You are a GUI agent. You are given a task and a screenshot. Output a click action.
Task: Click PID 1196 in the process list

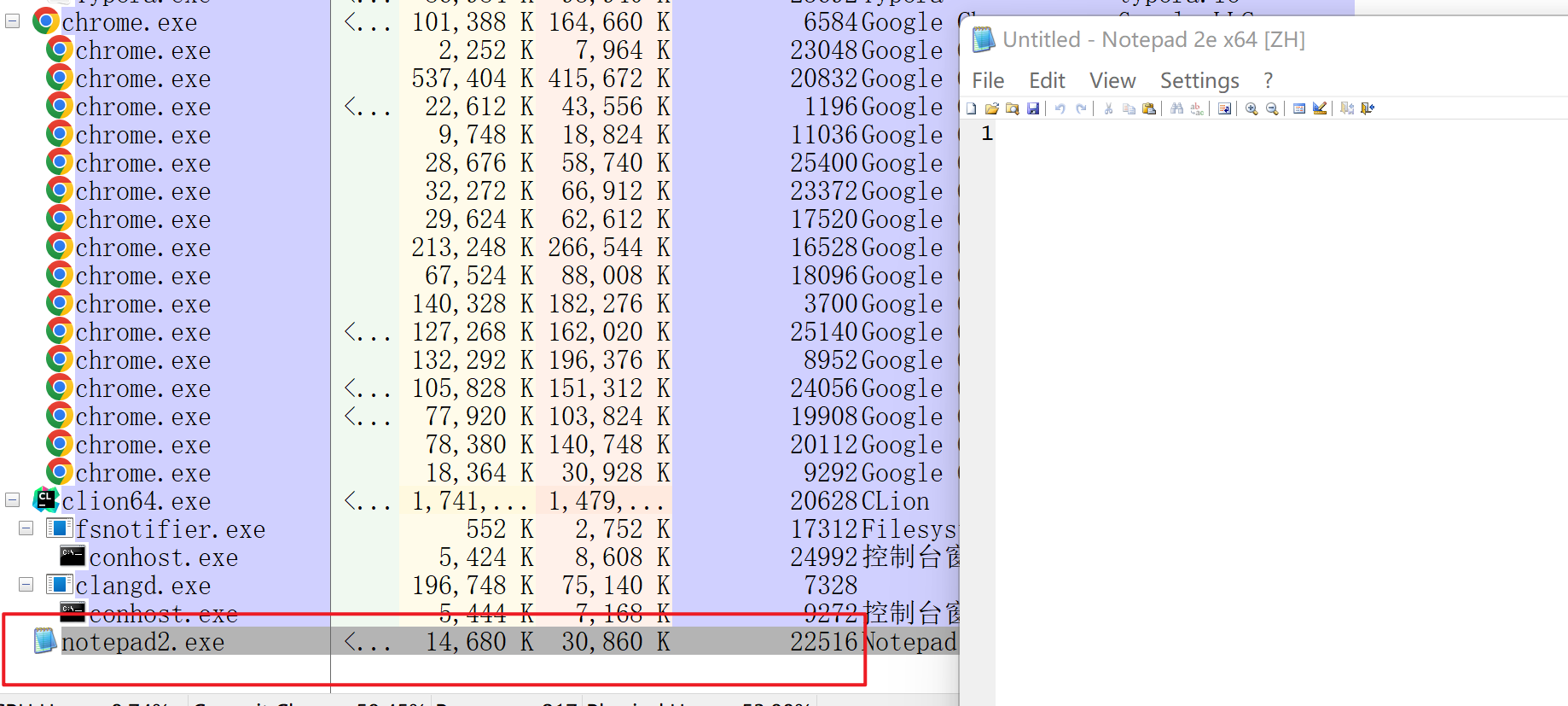832,107
